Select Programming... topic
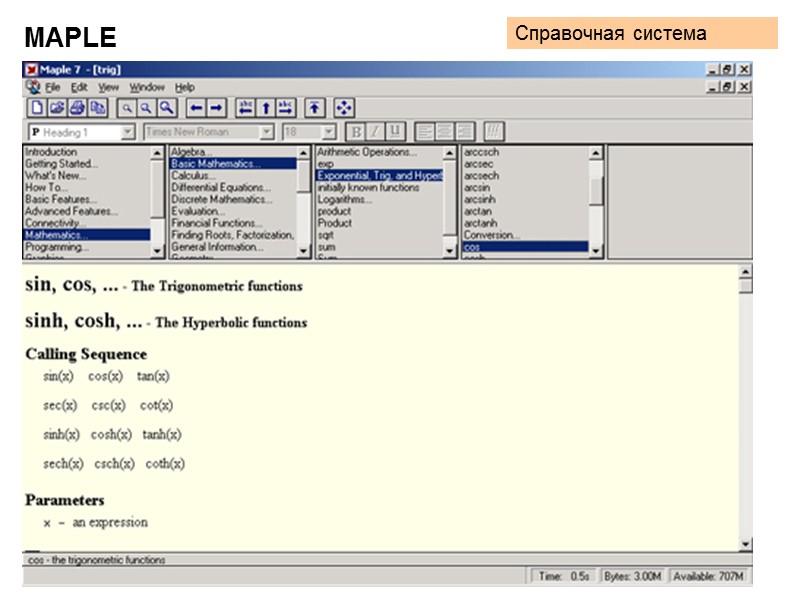 (57, 247)
